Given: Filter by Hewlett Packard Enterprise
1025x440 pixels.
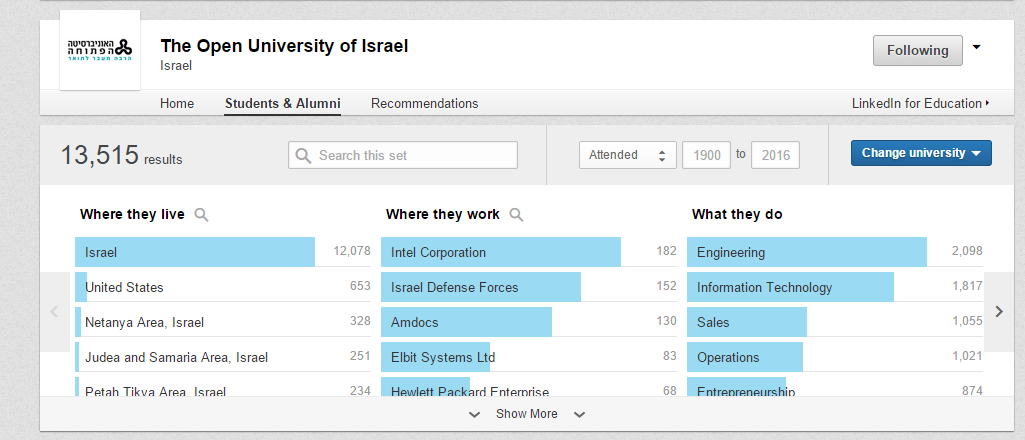Looking at the screenshot, I should coord(529,388).
